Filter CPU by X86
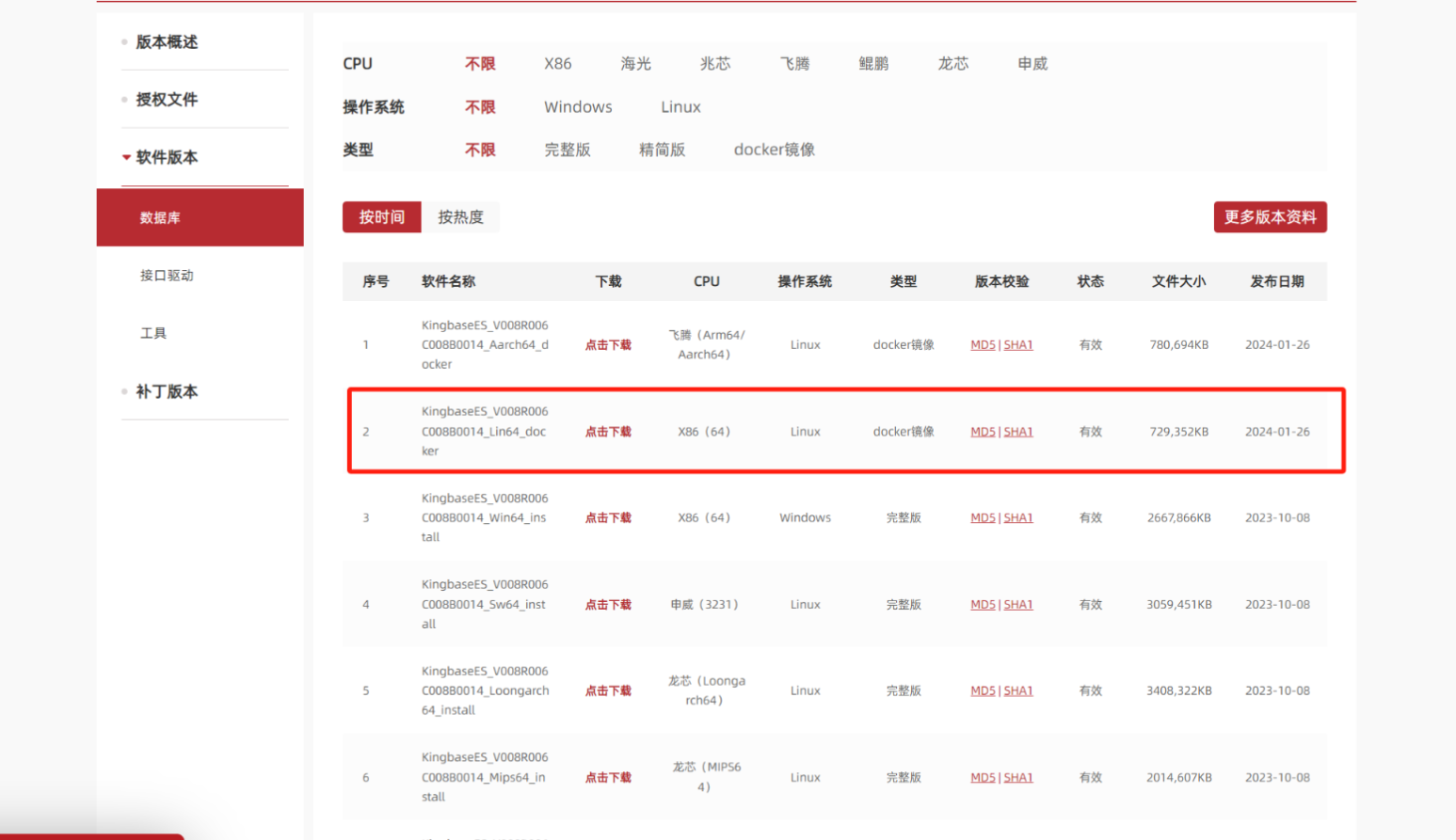Screen dimensions: 1456x840 pos(557,64)
